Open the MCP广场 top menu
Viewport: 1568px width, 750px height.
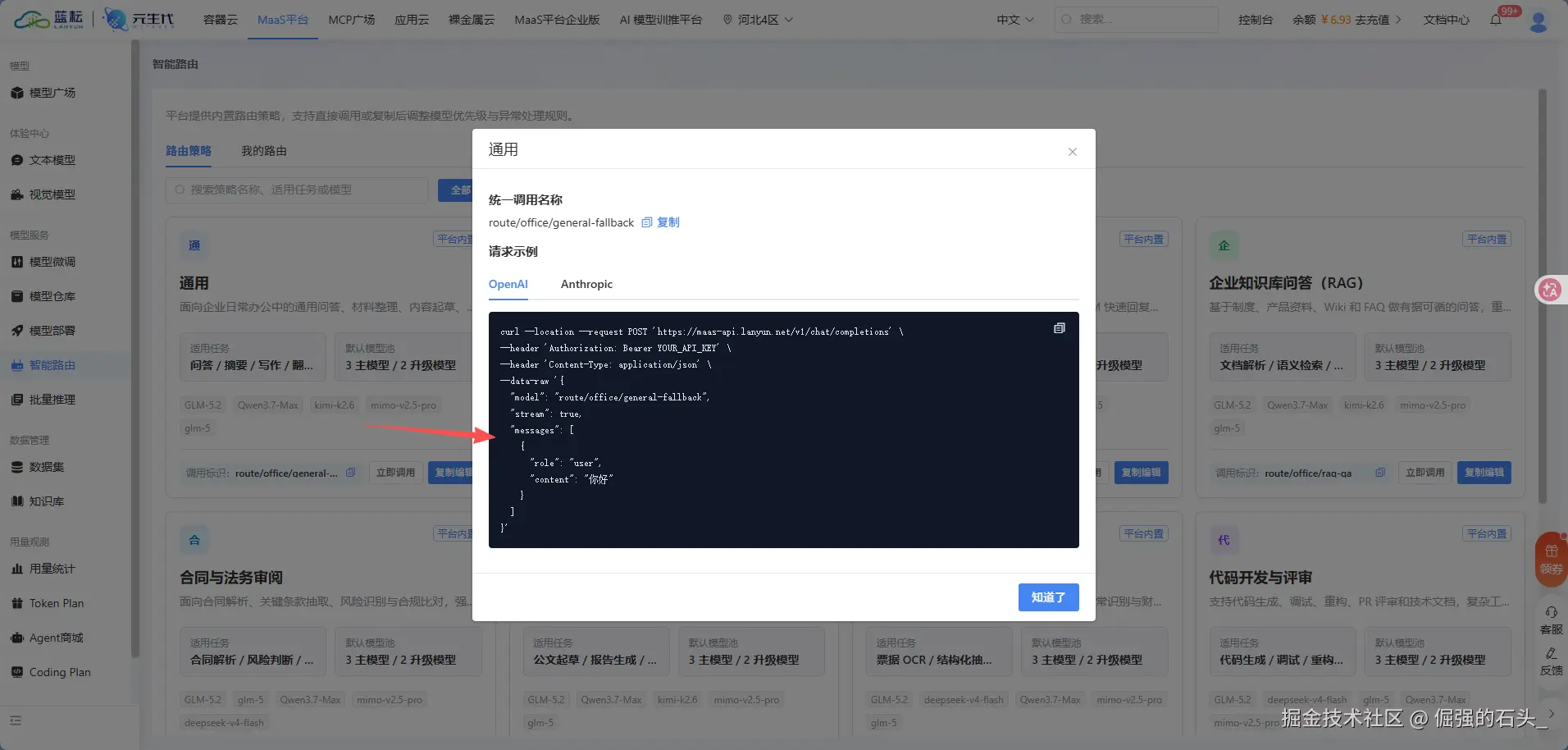pos(352,20)
